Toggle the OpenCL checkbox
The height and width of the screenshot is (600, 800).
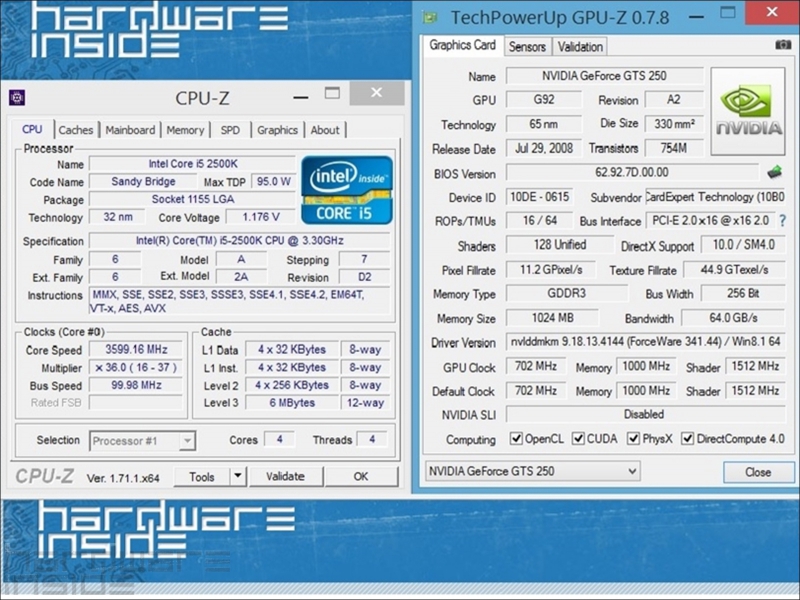point(516,439)
